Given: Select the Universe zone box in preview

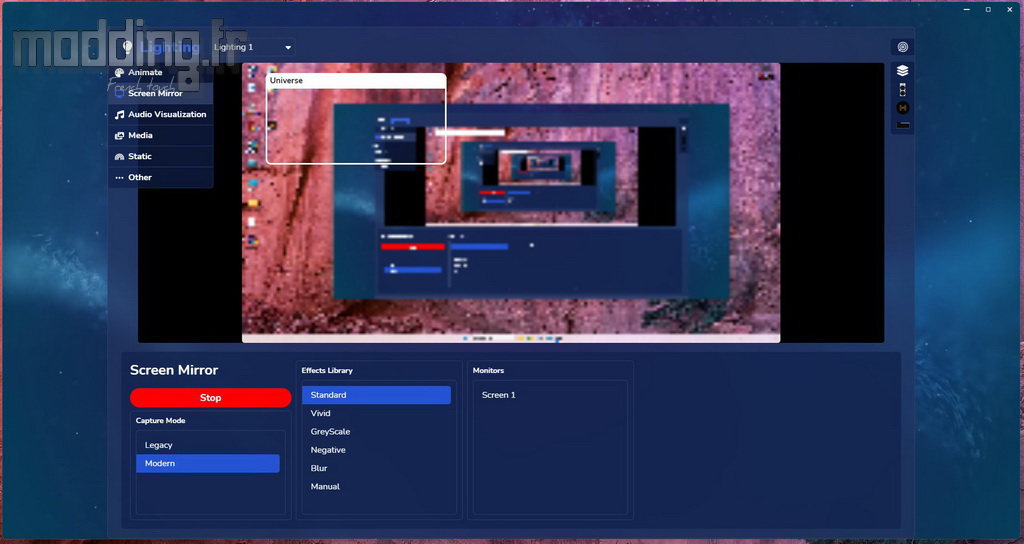Looking at the screenshot, I should tap(356, 118).
